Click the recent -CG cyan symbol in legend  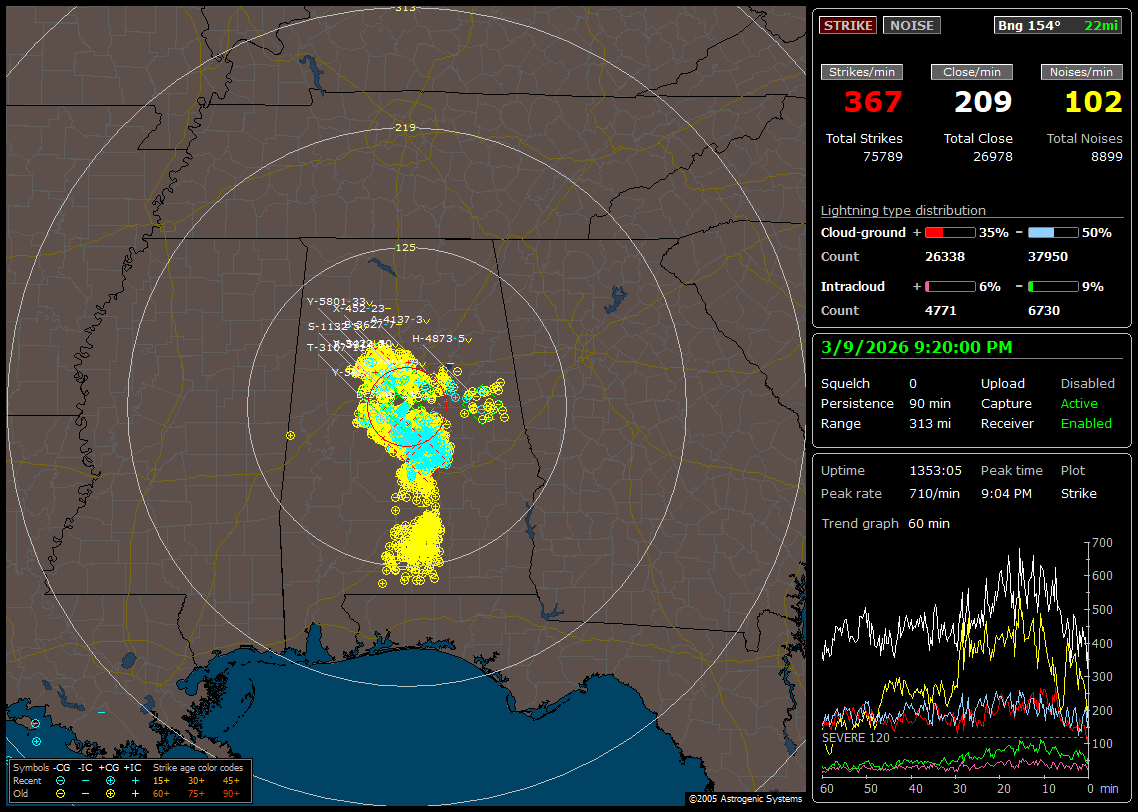pyautogui.click(x=60, y=780)
